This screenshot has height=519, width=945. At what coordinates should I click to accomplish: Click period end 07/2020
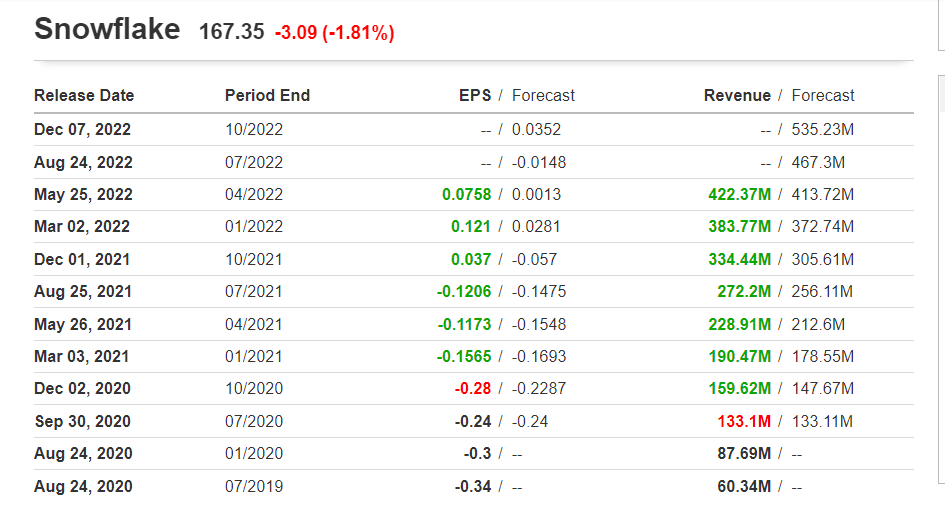pyautogui.click(x=254, y=421)
